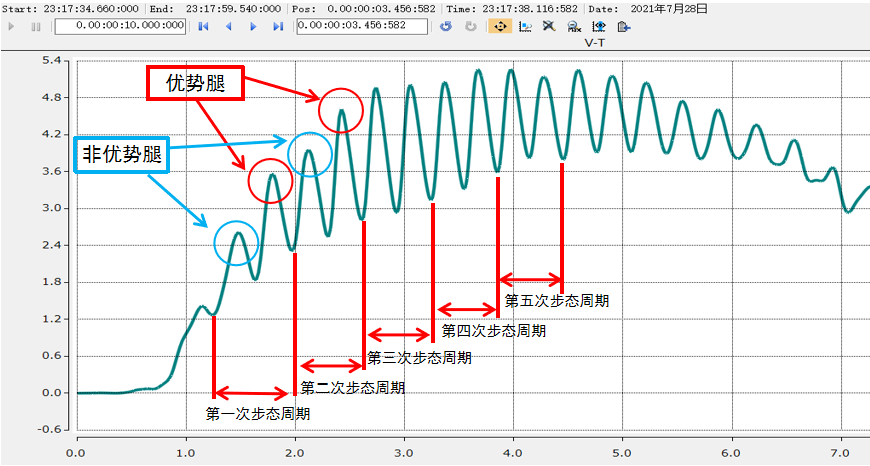The width and height of the screenshot is (870, 466).
Task: Toggle the highlighted pan/move tool
Action: [x=500, y=26]
